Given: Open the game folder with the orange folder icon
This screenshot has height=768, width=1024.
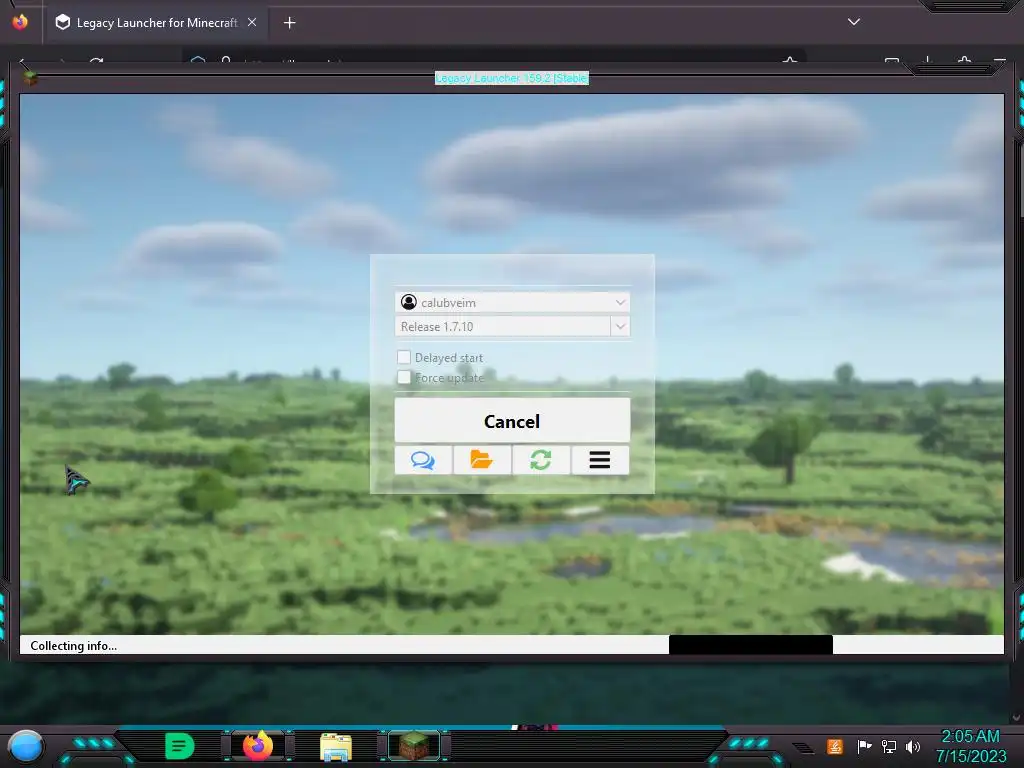Looking at the screenshot, I should 482,460.
